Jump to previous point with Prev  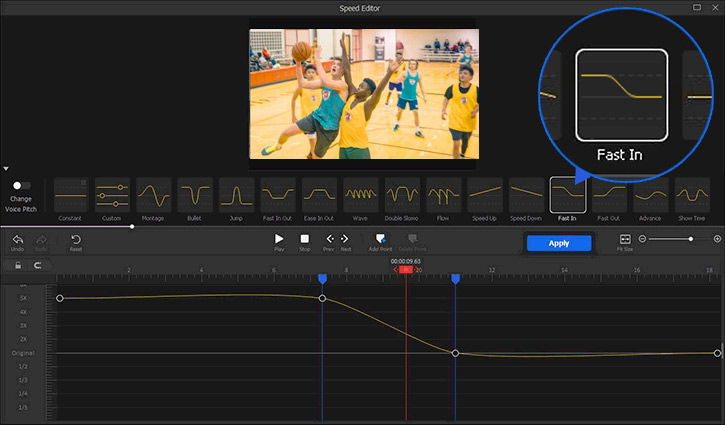(x=328, y=239)
